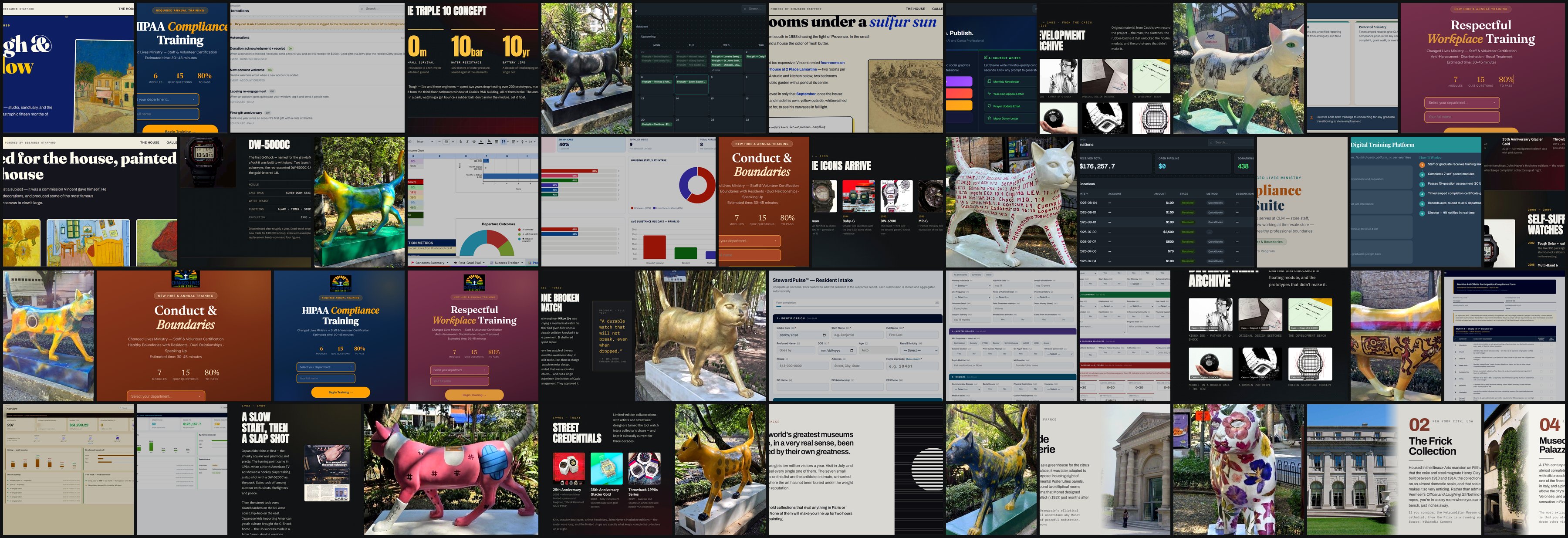
Task: Click the Search field on the Donations page
Action: tap(1231, 143)
